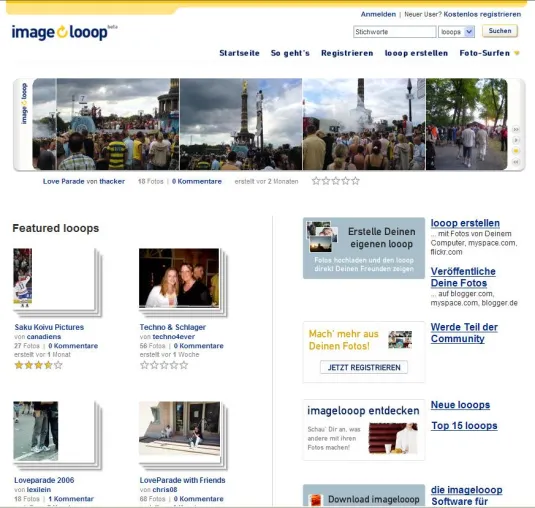Viewport: 535px width, 508px height.
Task: Select Registrieren in navigation bar
Action: pyautogui.click(x=347, y=53)
